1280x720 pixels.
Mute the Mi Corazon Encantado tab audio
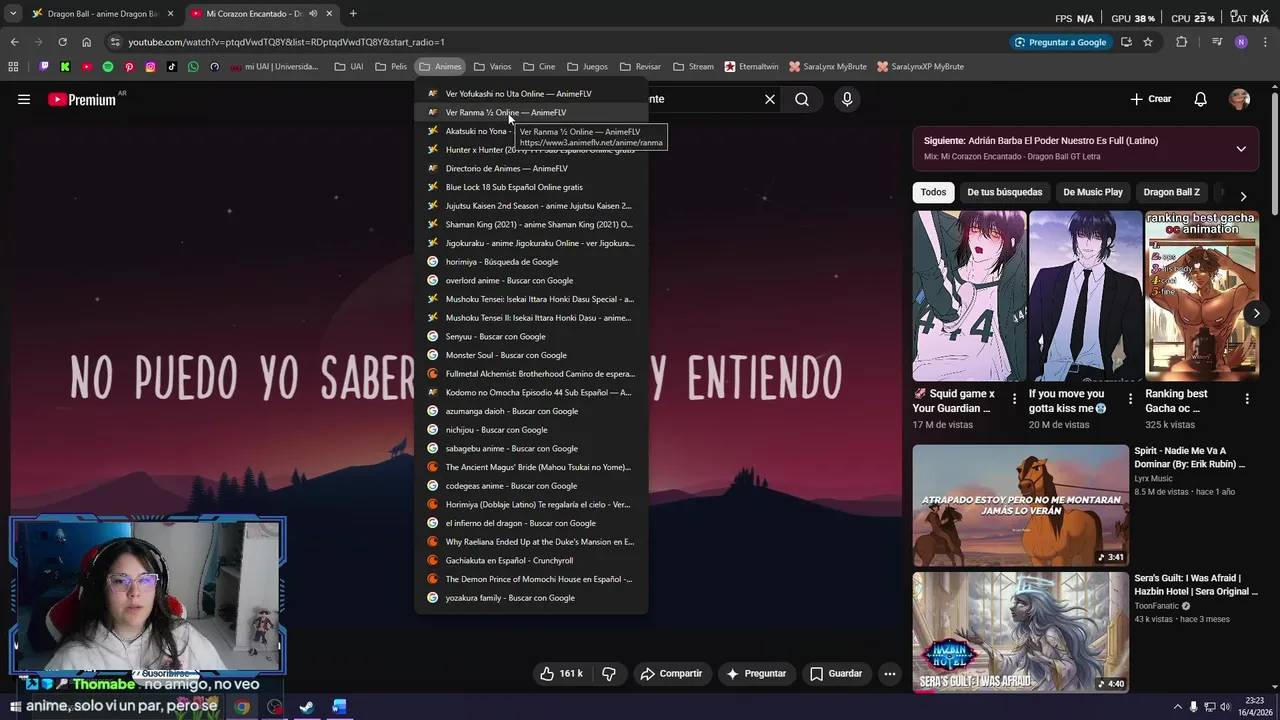[313, 14]
